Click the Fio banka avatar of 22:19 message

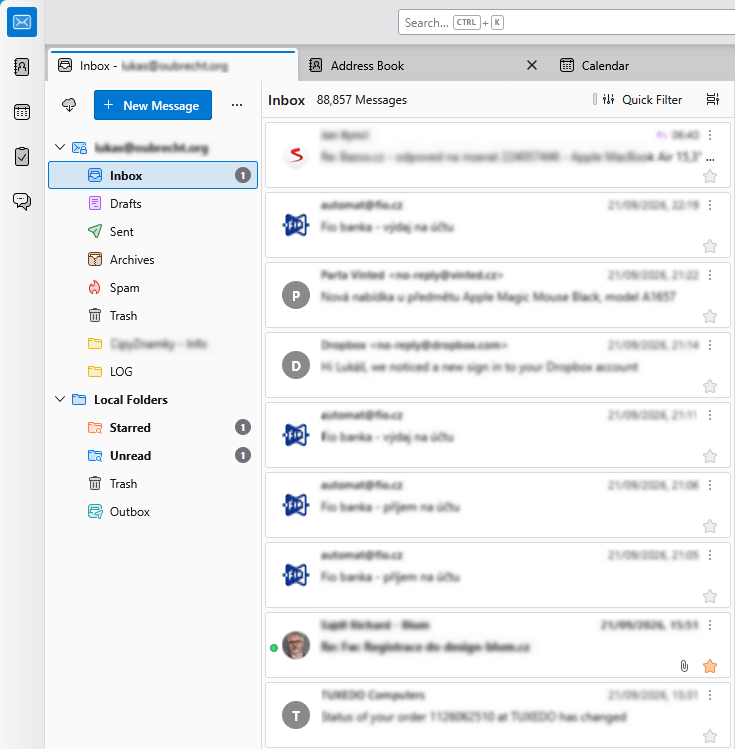(296, 225)
